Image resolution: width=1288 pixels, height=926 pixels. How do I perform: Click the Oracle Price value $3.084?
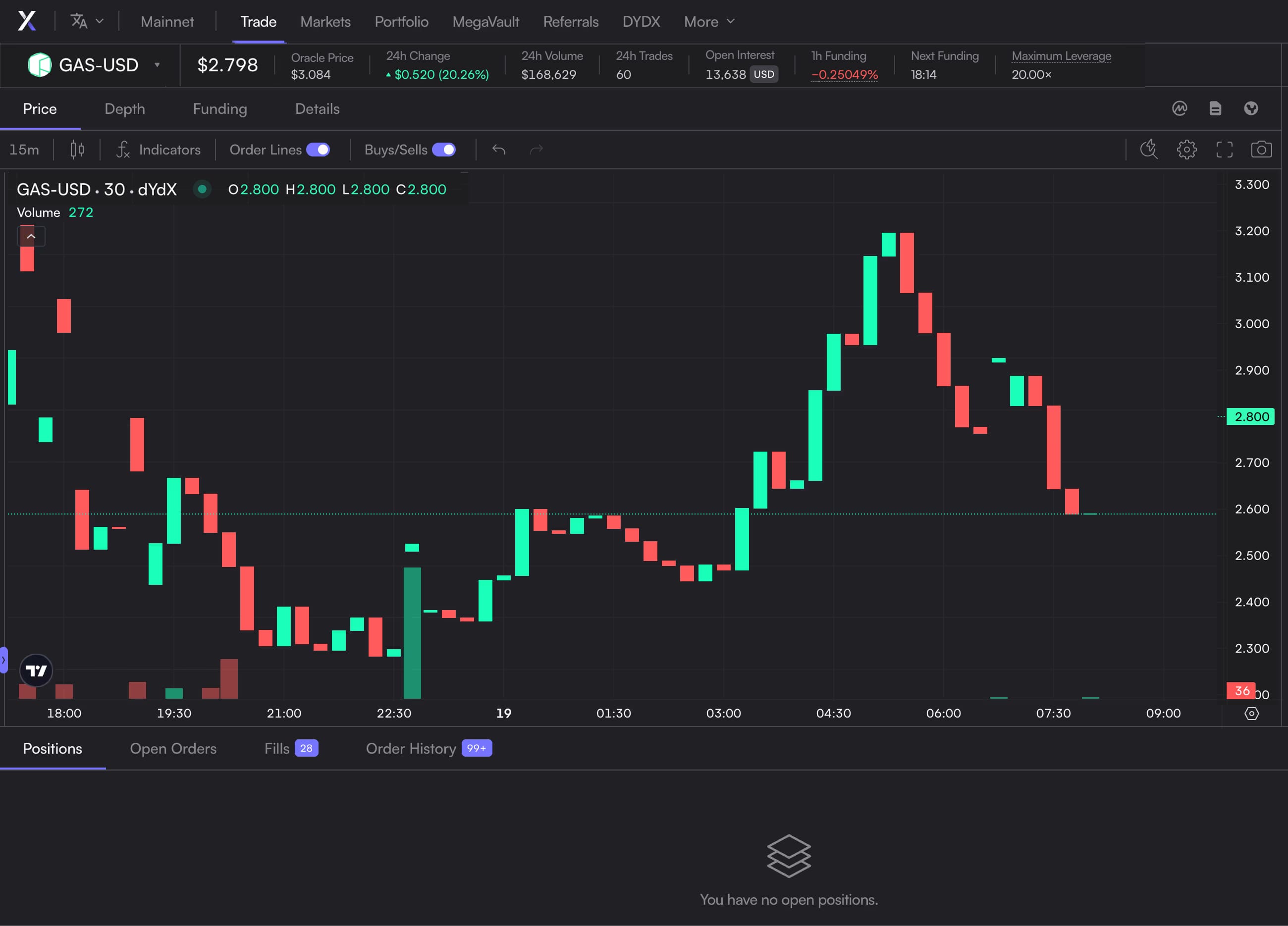(x=311, y=74)
